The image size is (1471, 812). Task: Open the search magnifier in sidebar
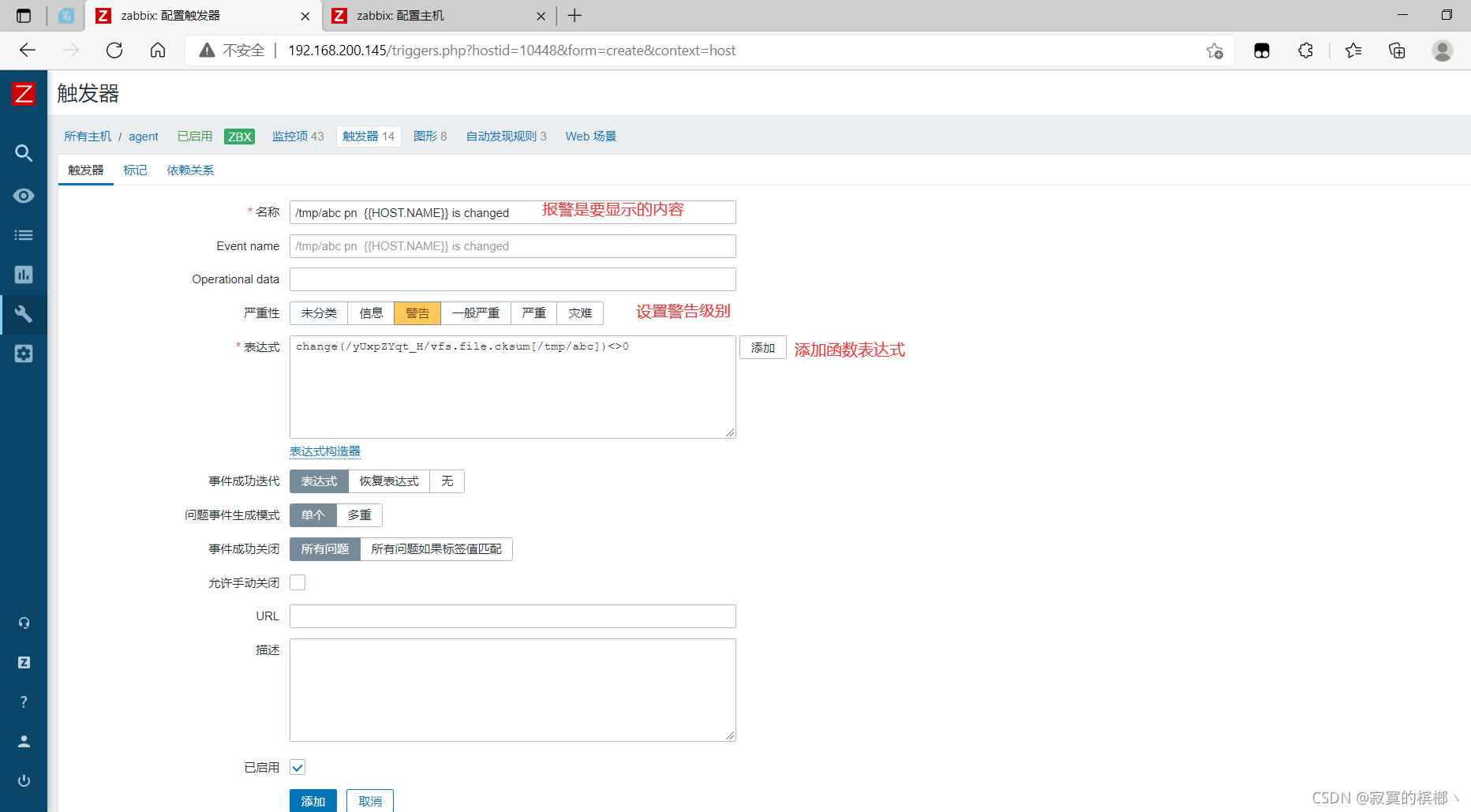24,153
